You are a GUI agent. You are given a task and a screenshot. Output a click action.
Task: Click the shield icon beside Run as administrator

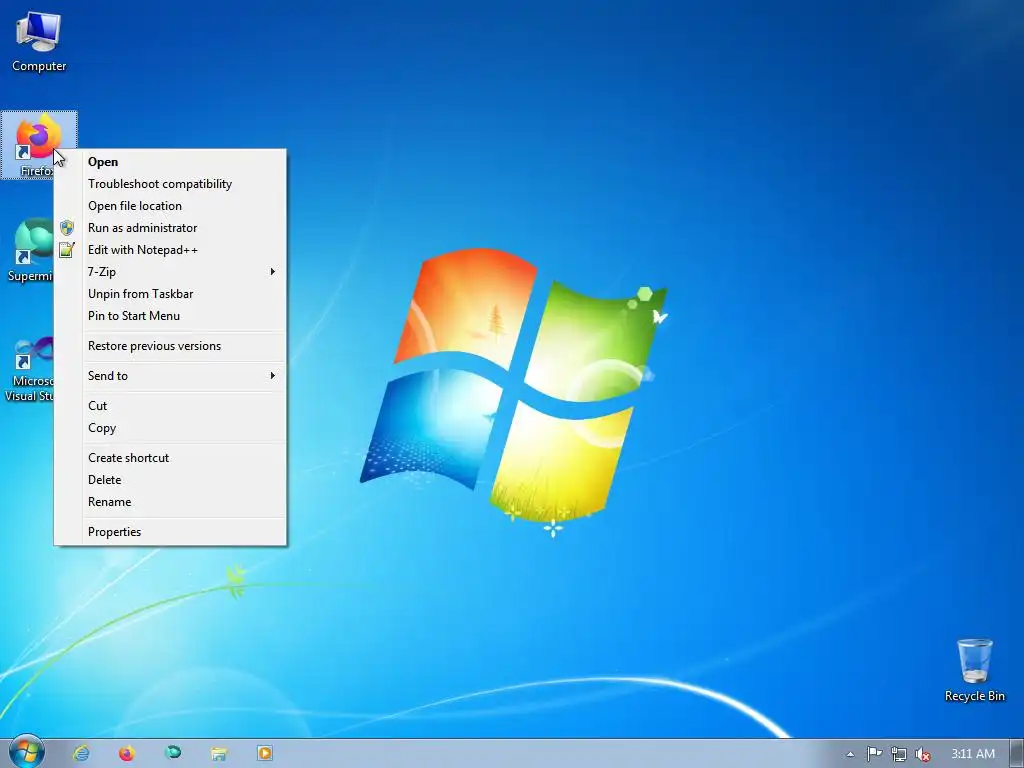(x=67, y=228)
